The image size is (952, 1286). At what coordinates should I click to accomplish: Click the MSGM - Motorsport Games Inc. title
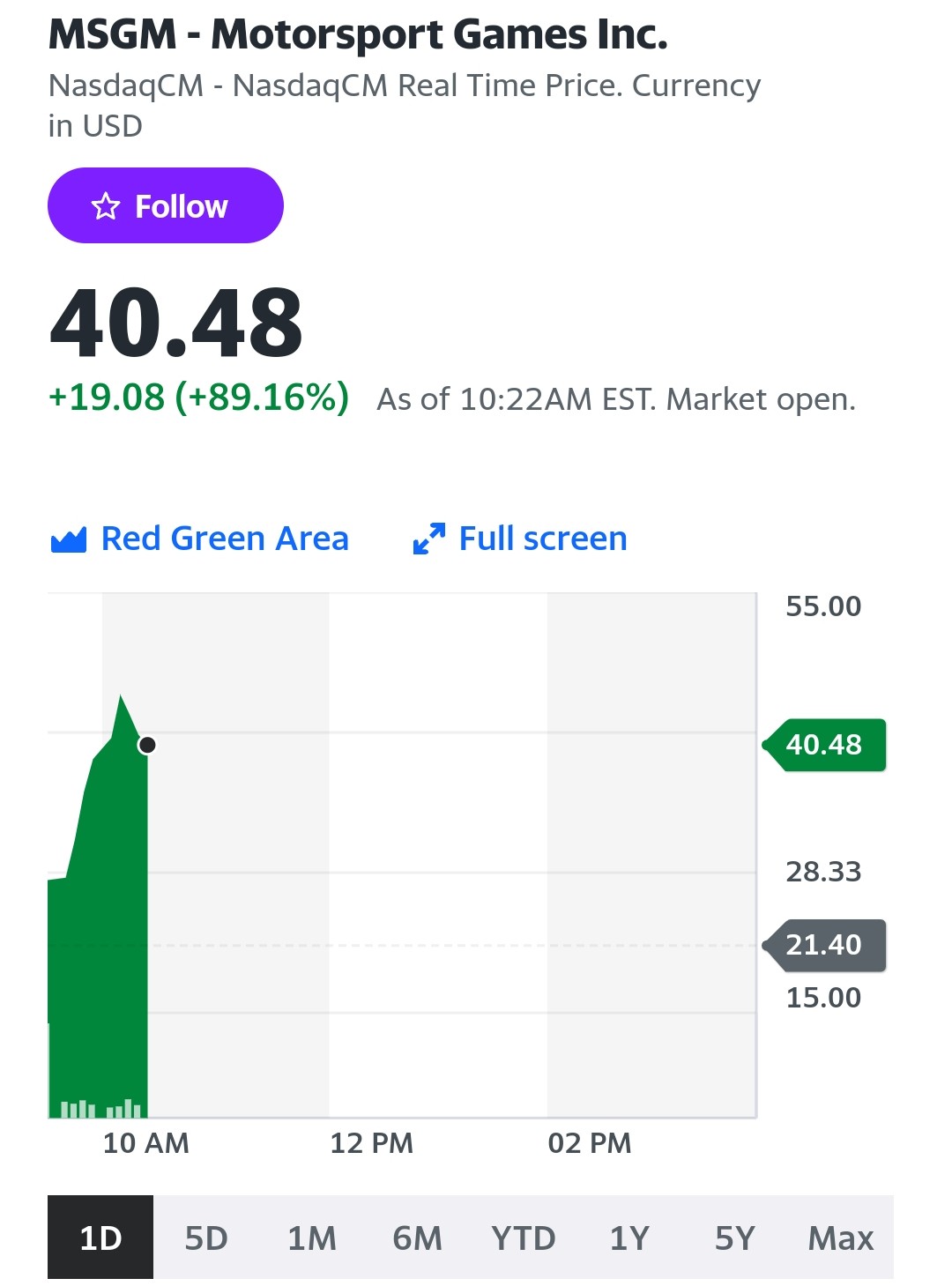358,34
